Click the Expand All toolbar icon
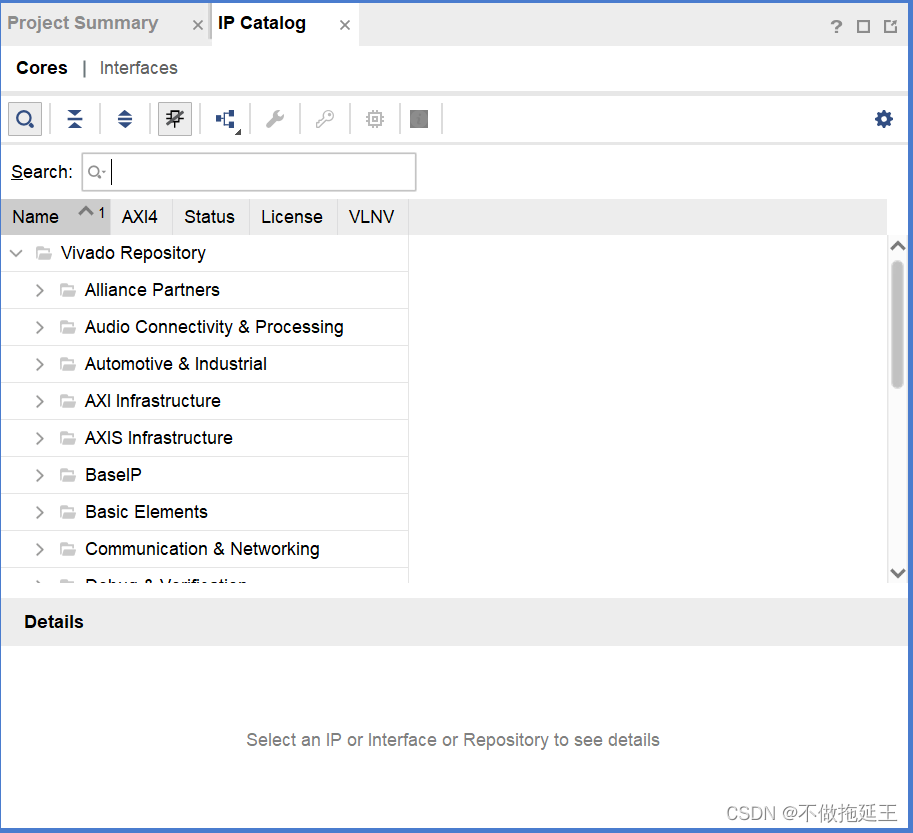 point(125,119)
